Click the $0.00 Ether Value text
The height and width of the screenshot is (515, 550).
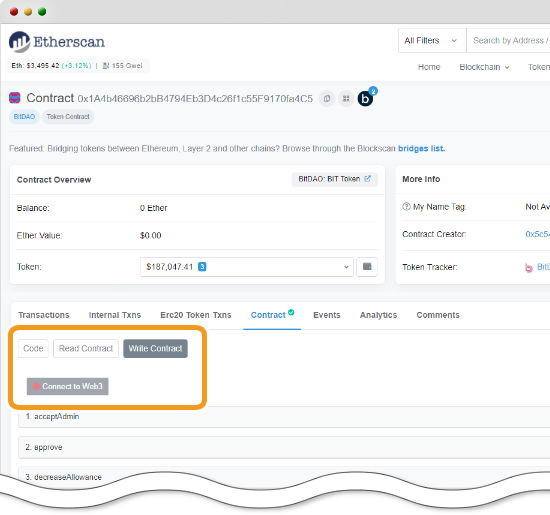click(x=150, y=235)
